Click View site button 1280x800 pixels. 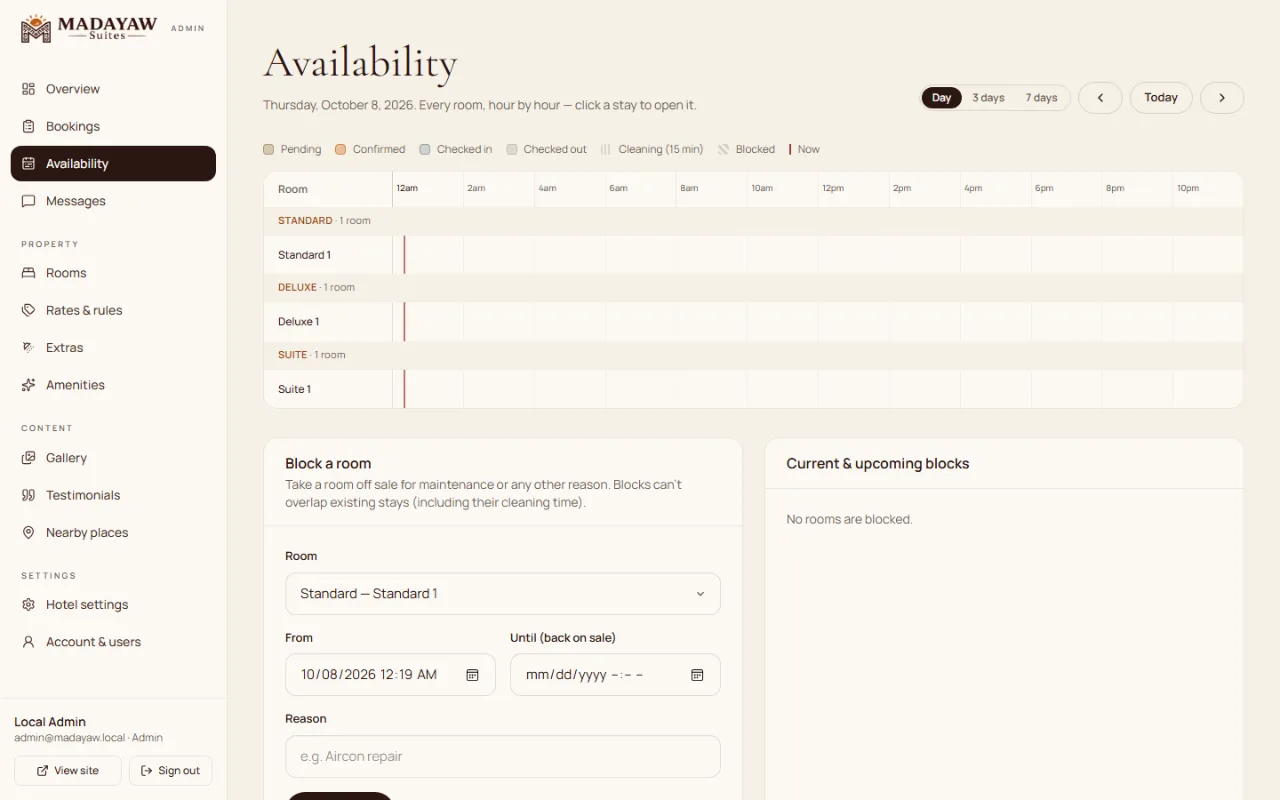(68, 771)
